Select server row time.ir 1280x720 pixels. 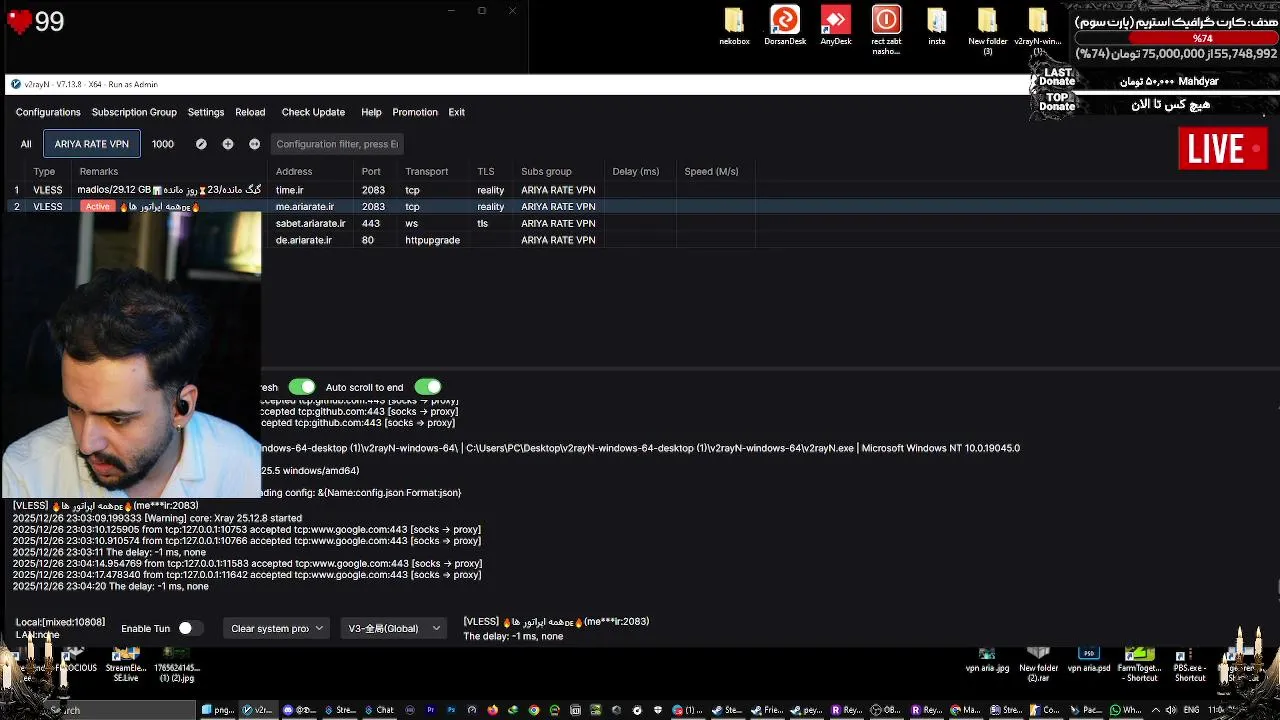coord(640,190)
